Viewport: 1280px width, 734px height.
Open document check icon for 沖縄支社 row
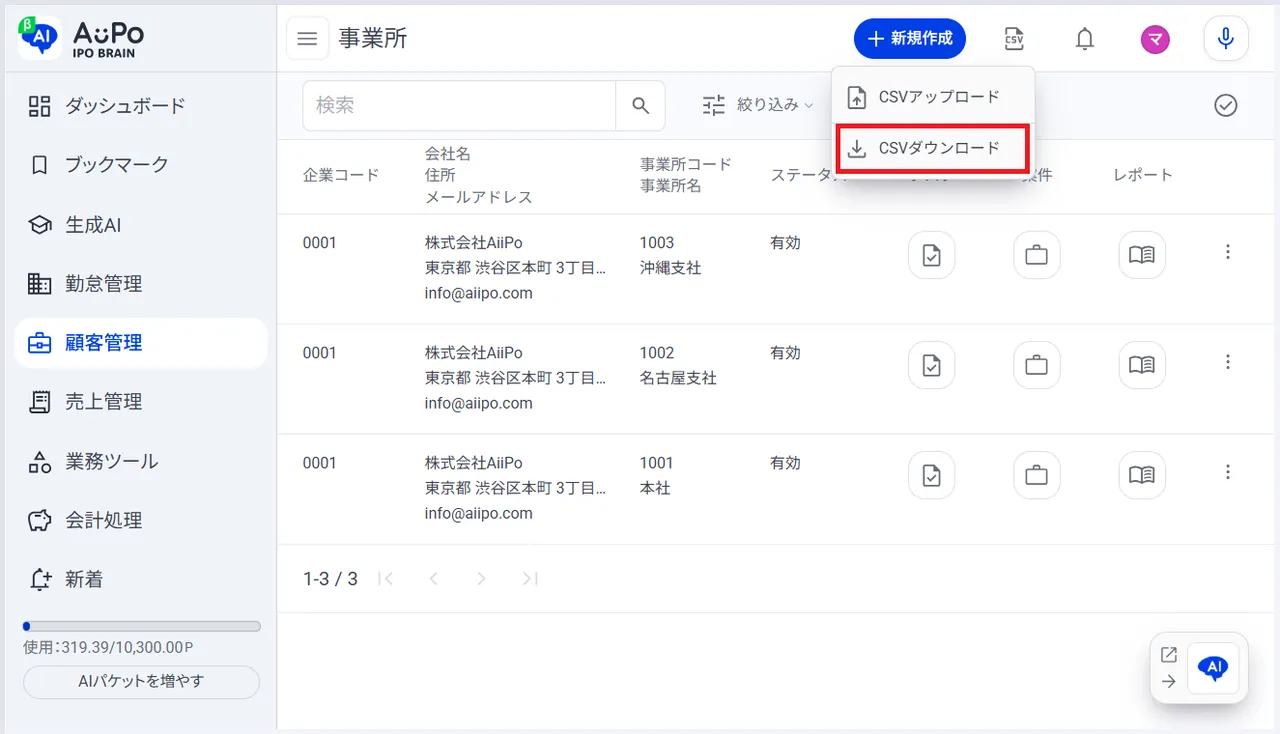click(931, 256)
